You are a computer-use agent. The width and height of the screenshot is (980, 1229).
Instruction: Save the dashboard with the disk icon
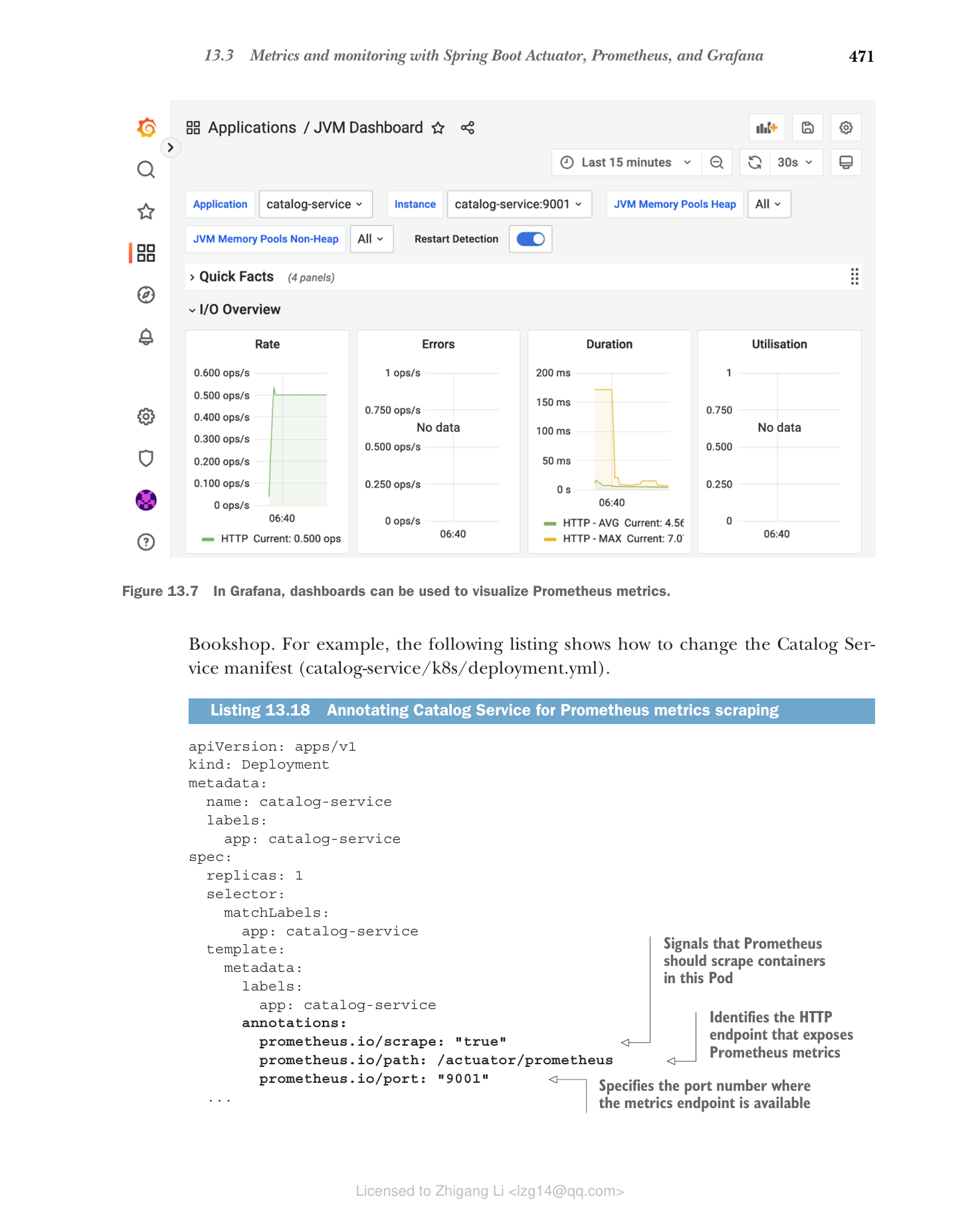click(808, 128)
